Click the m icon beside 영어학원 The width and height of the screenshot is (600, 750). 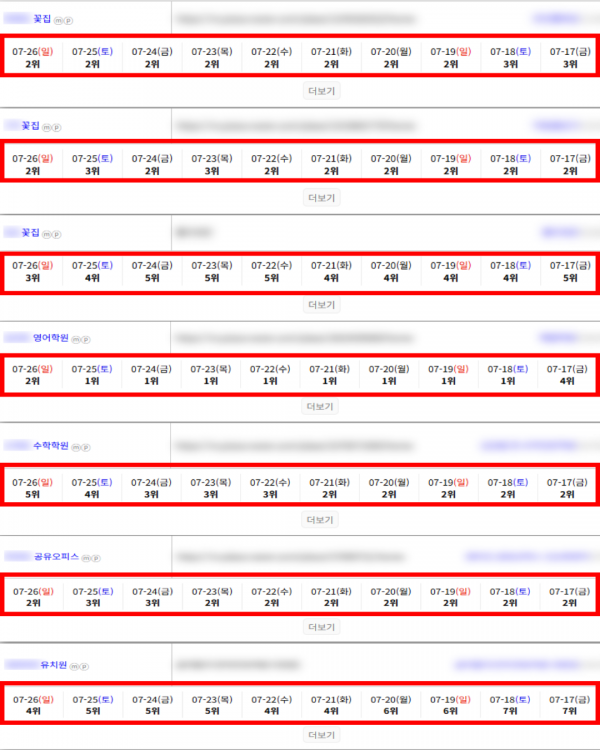(76, 340)
